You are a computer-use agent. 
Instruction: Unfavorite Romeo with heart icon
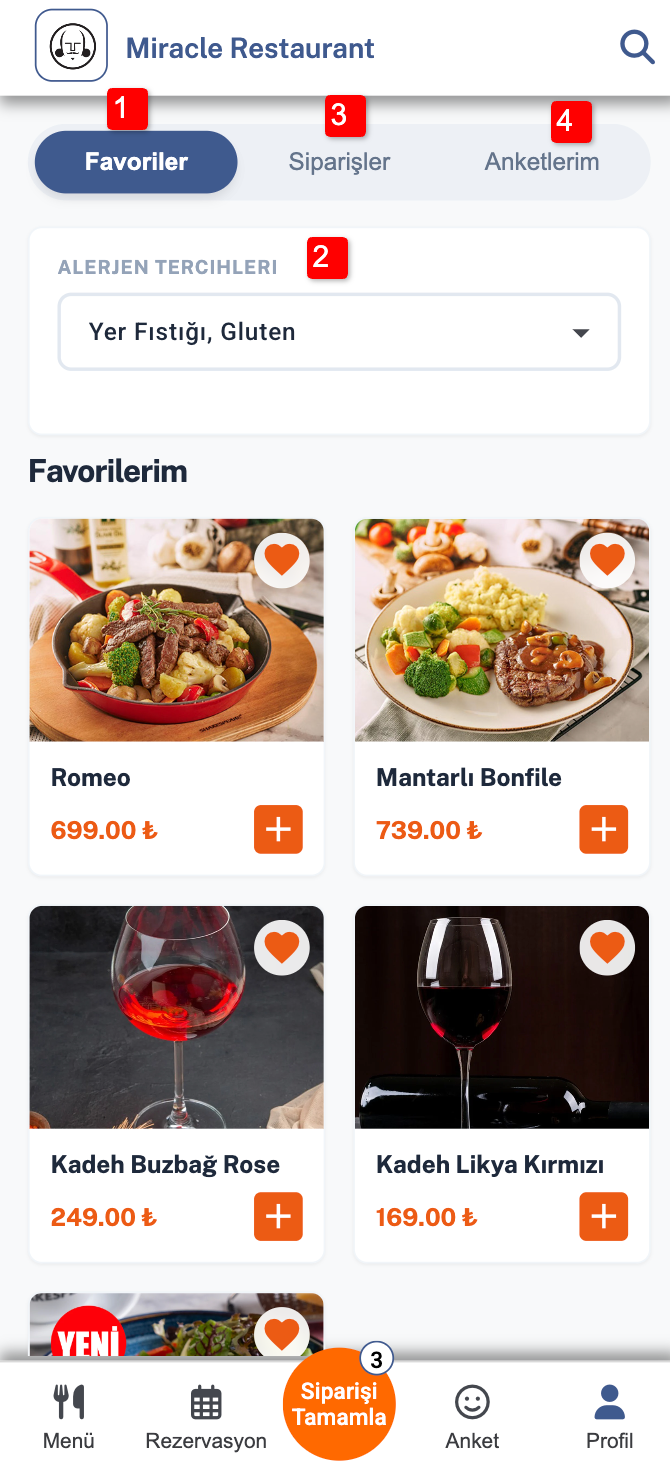point(282,560)
